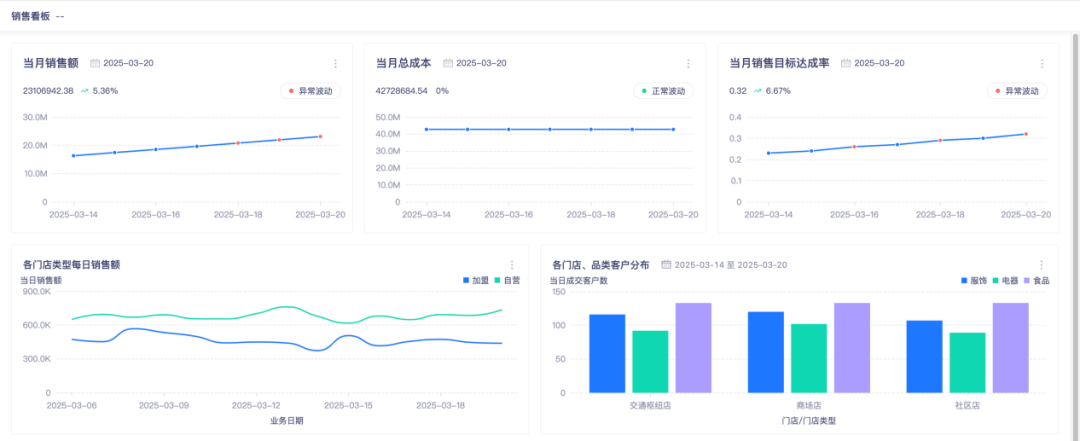Click 服饰 blue bar for 商场店
This screenshot has height=441, width=1080.
pos(766,352)
